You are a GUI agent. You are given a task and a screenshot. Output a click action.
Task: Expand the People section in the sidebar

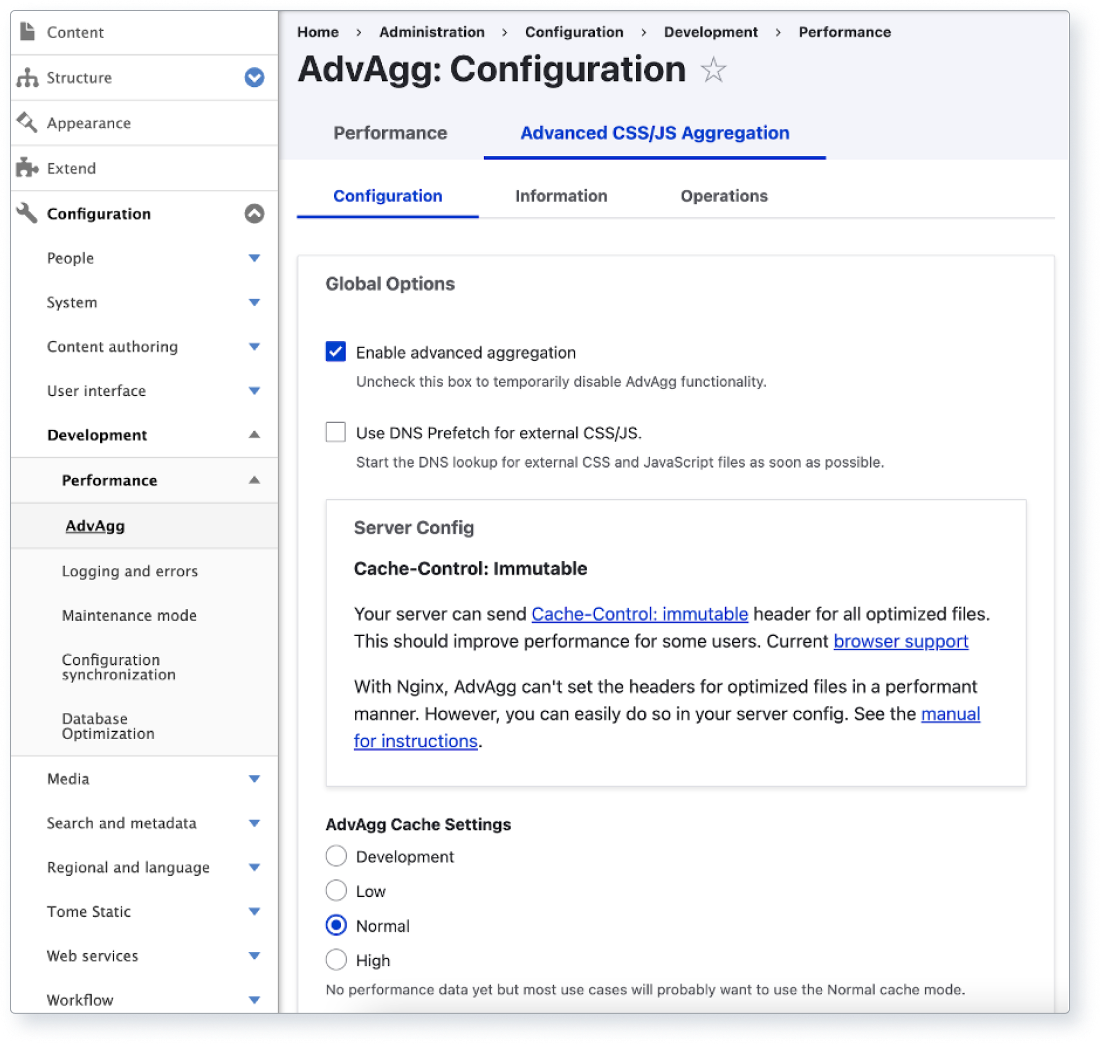coord(255,257)
